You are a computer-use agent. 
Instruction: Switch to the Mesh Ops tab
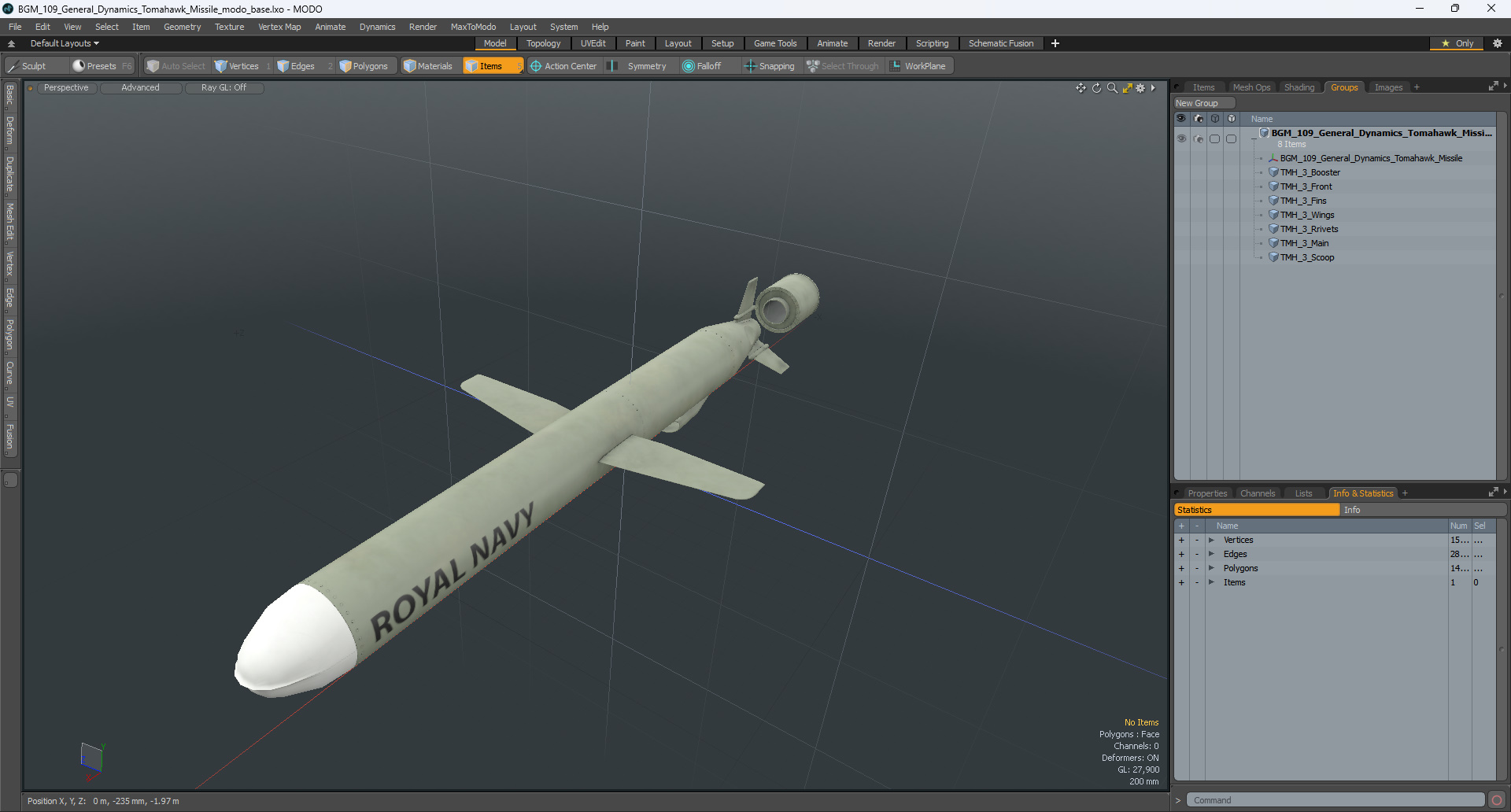[x=1251, y=87]
